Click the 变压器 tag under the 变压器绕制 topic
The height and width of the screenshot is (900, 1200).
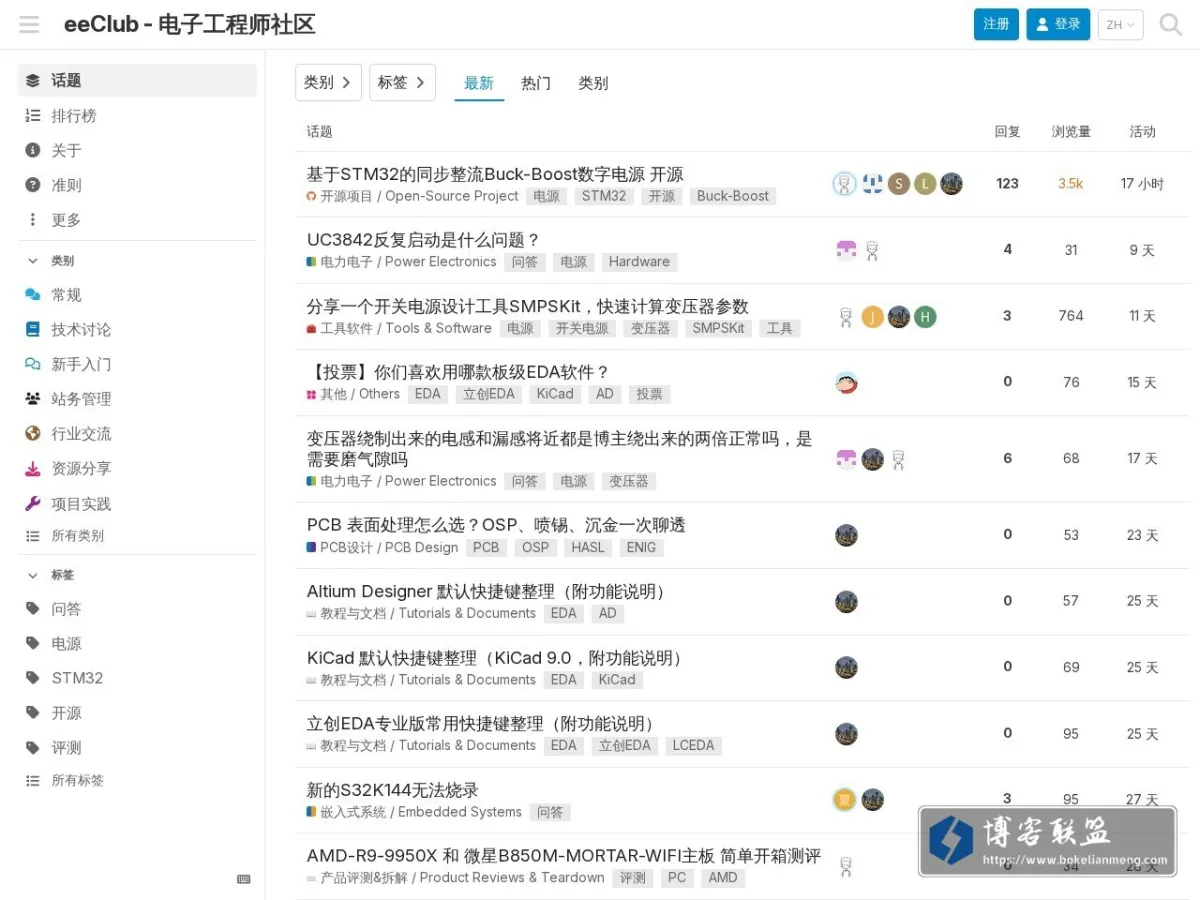click(629, 481)
